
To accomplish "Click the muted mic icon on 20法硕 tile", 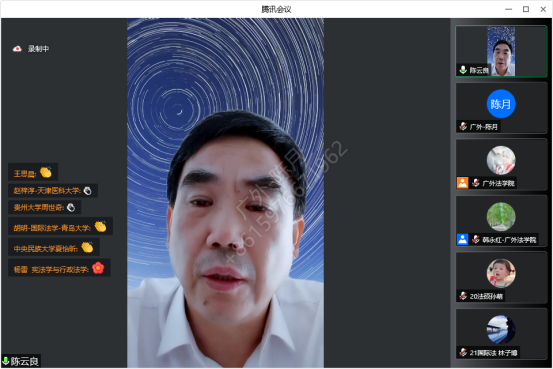I will click(x=463, y=296).
